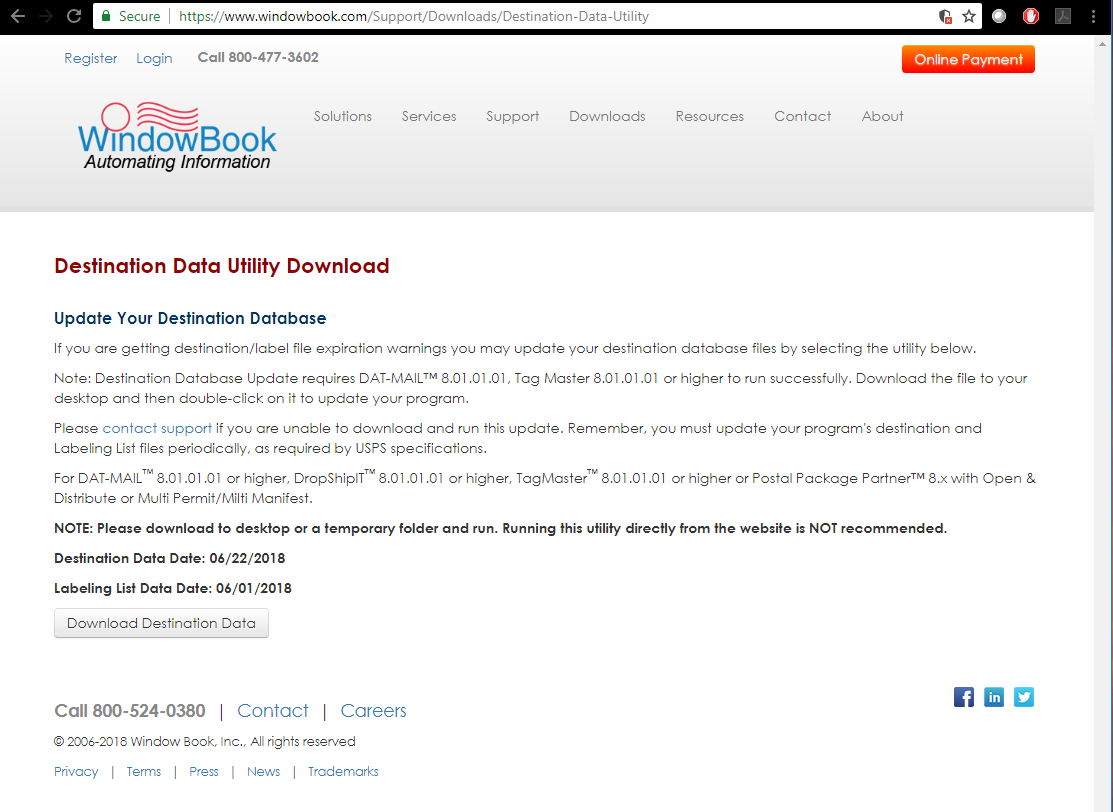Open the Support menu
Viewport: 1113px width, 812px height.
click(512, 116)
